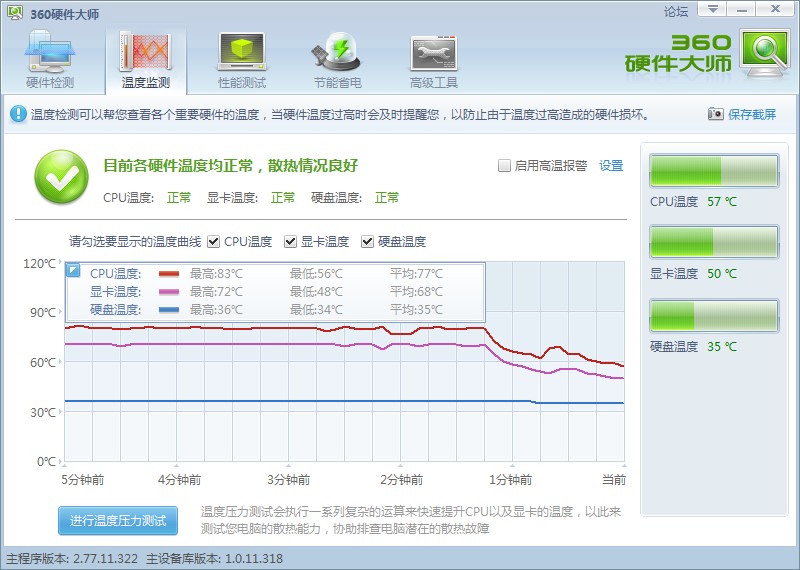Open the 性能测试 performance test tab
This screenshot has height=570, width=800.
[242, 60]
